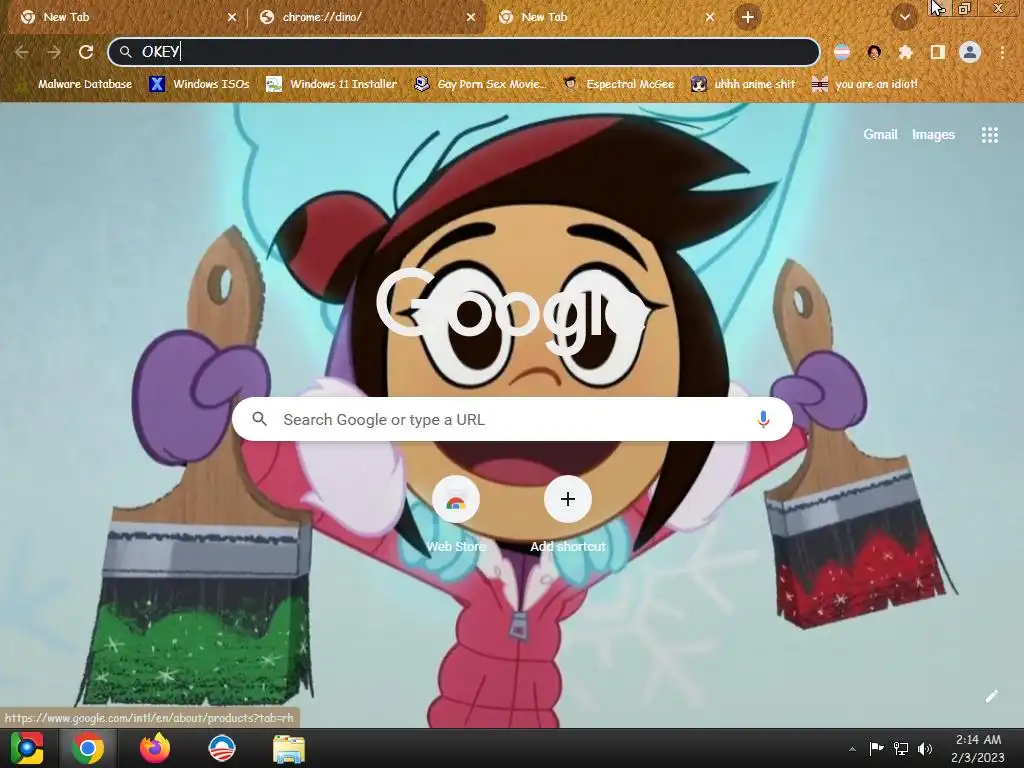The image size is (1024, 768).
Task: Click the cartoon character extension icon
Action: tap(874, 52)
